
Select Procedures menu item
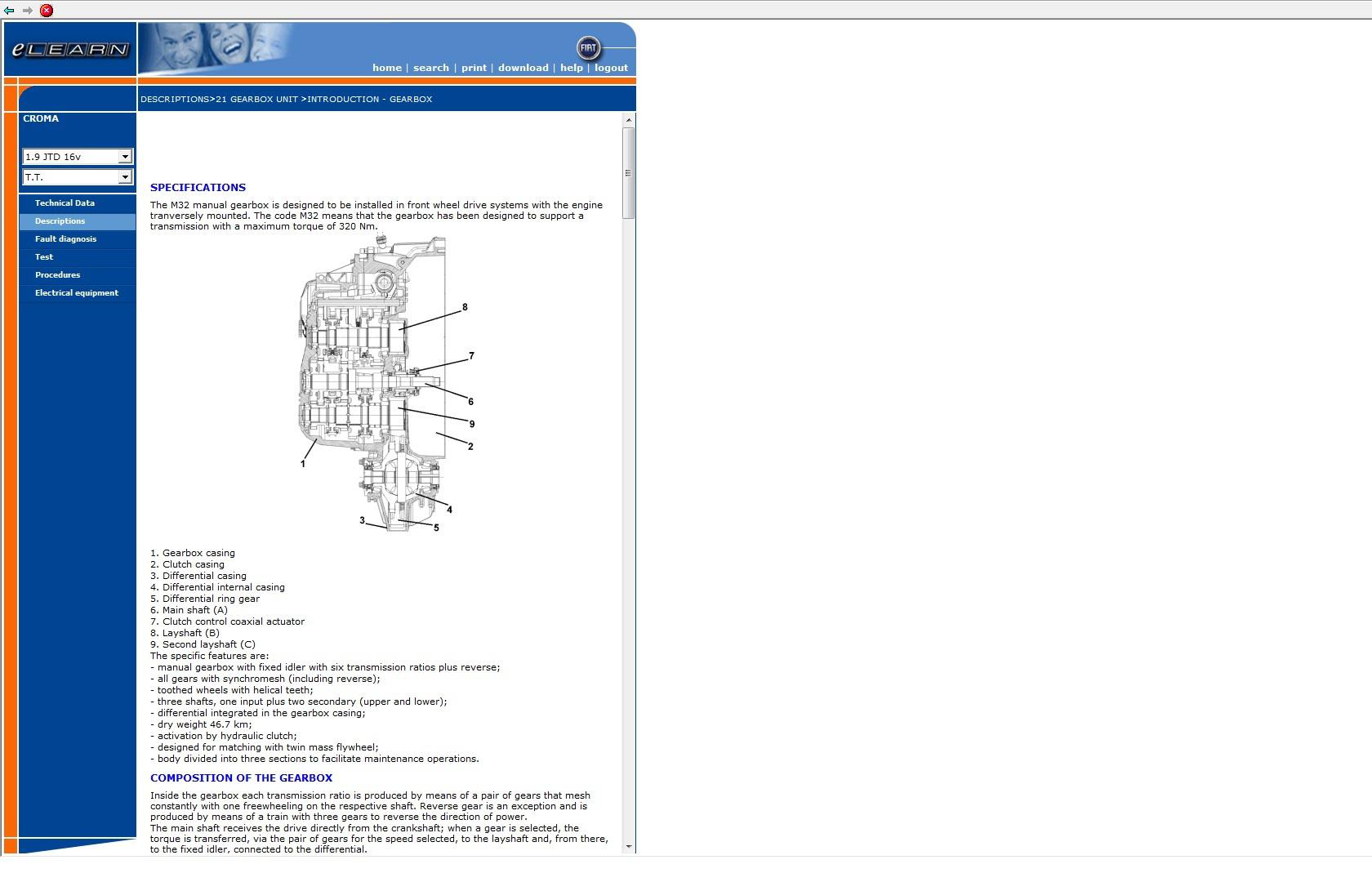(78, 275)
